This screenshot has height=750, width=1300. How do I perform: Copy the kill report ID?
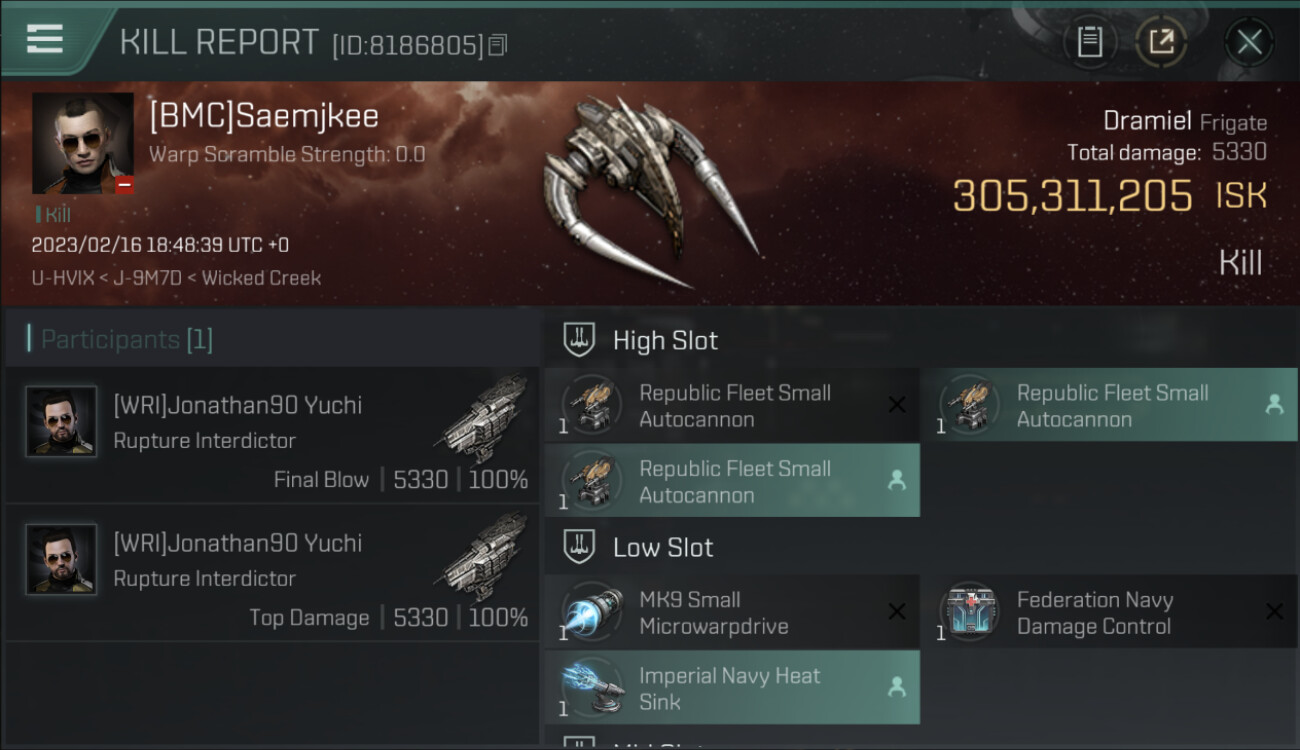pos(497,45)
